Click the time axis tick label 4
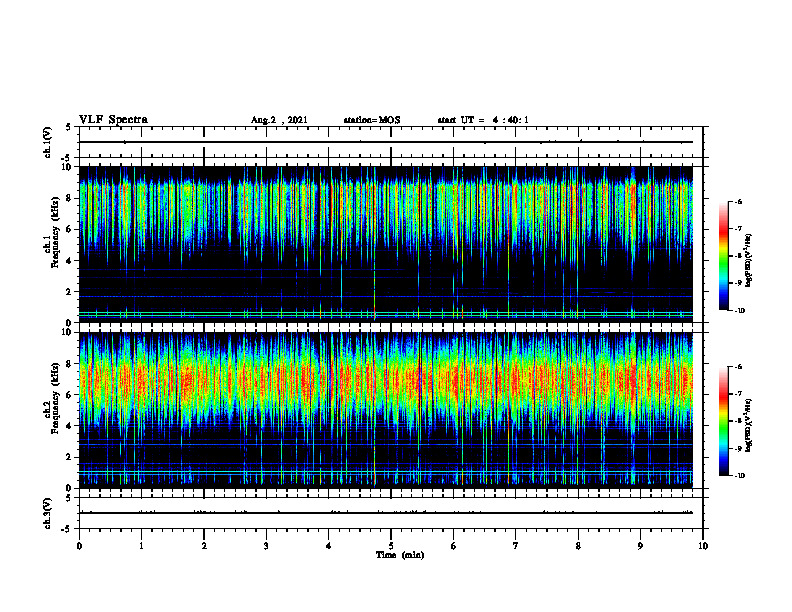 click(329, 546)
